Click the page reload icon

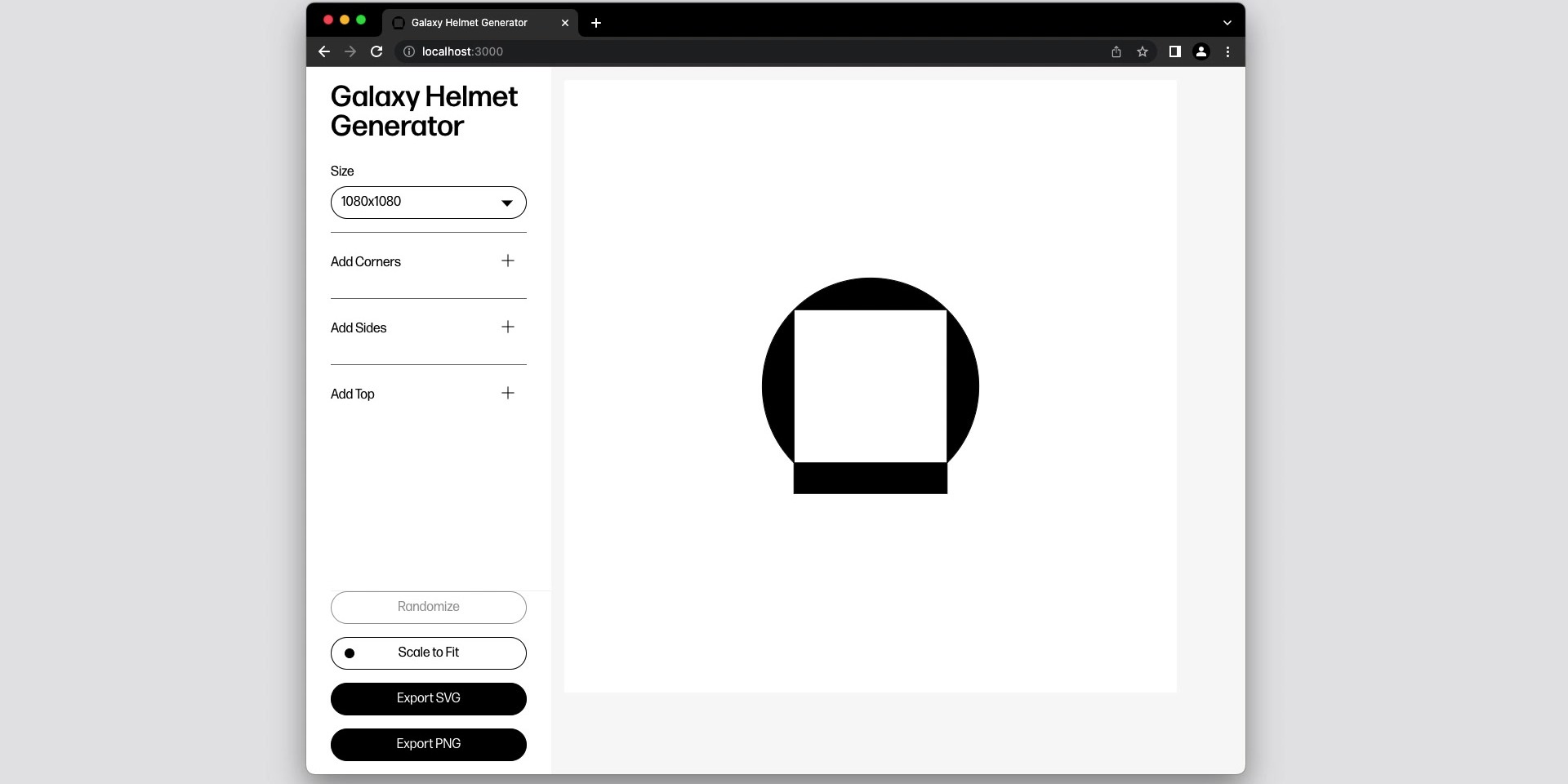click(376, 51)
